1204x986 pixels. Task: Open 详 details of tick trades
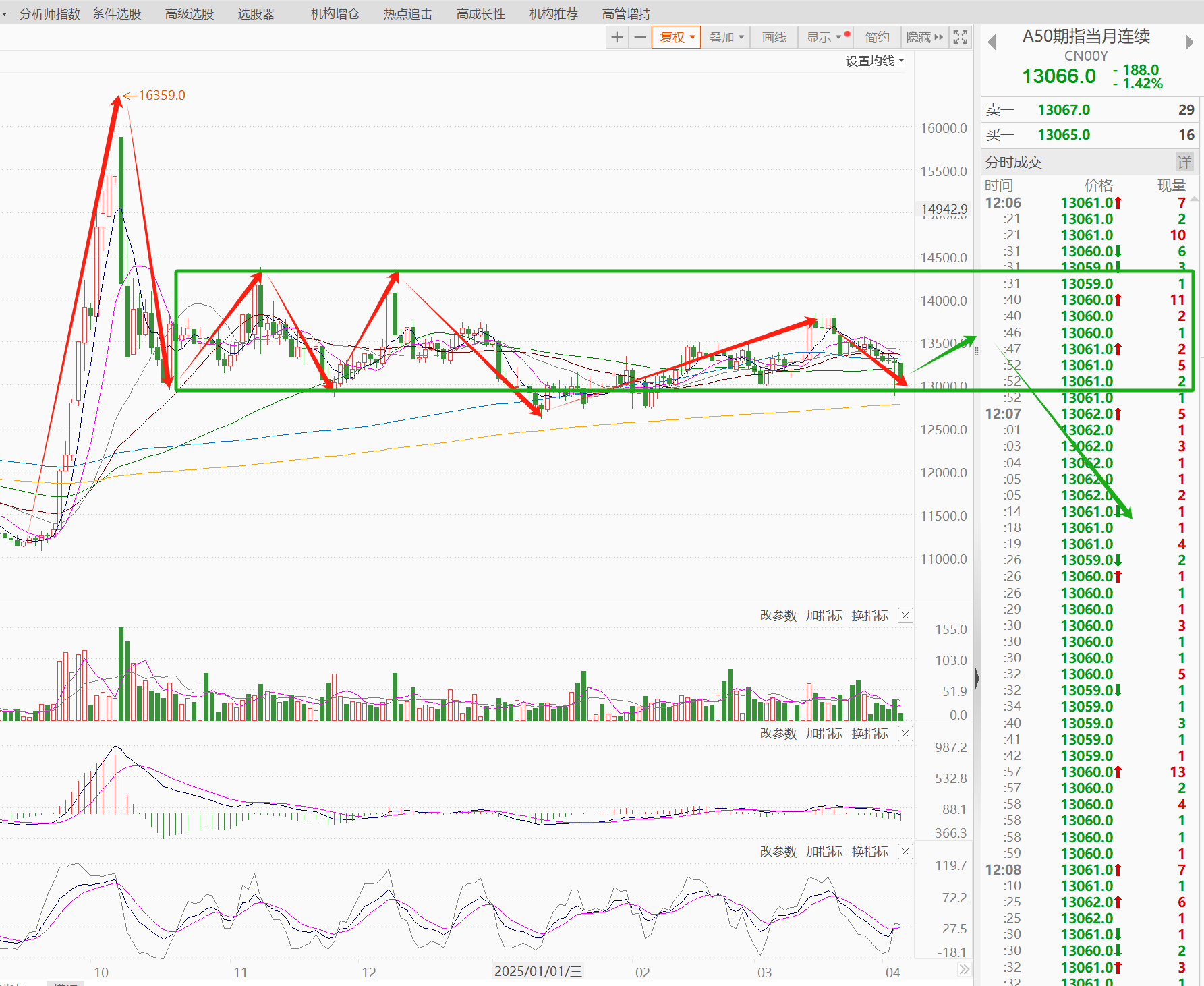(1184, 162)
